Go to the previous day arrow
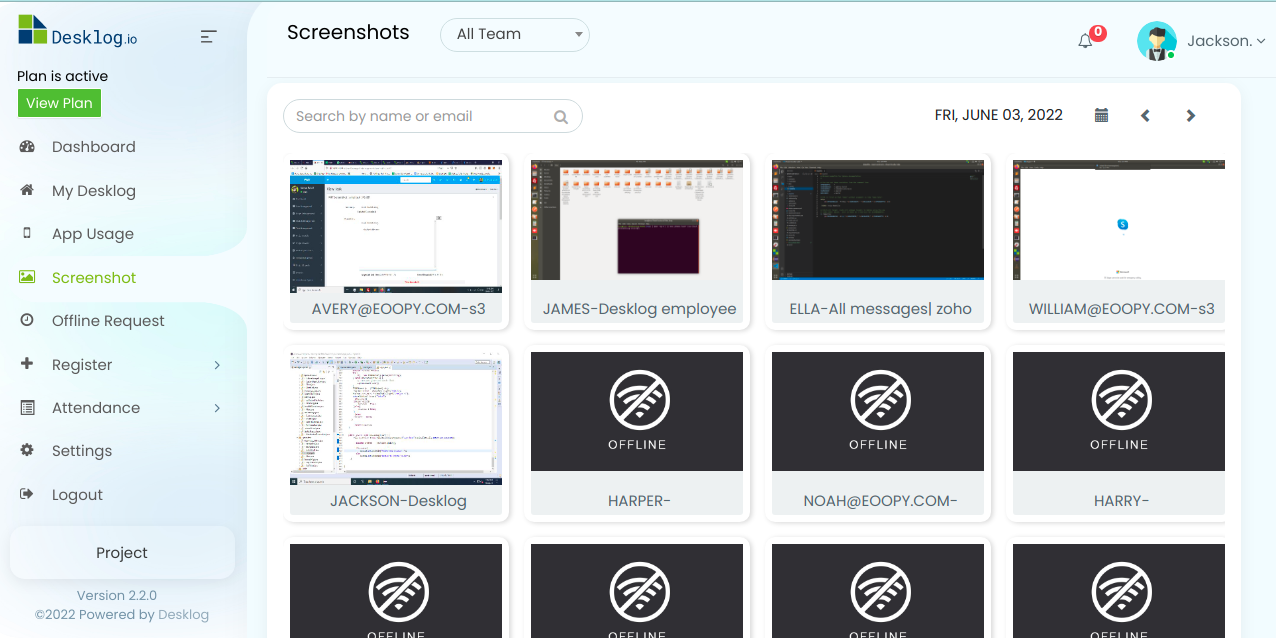 tap(1146, 116)
